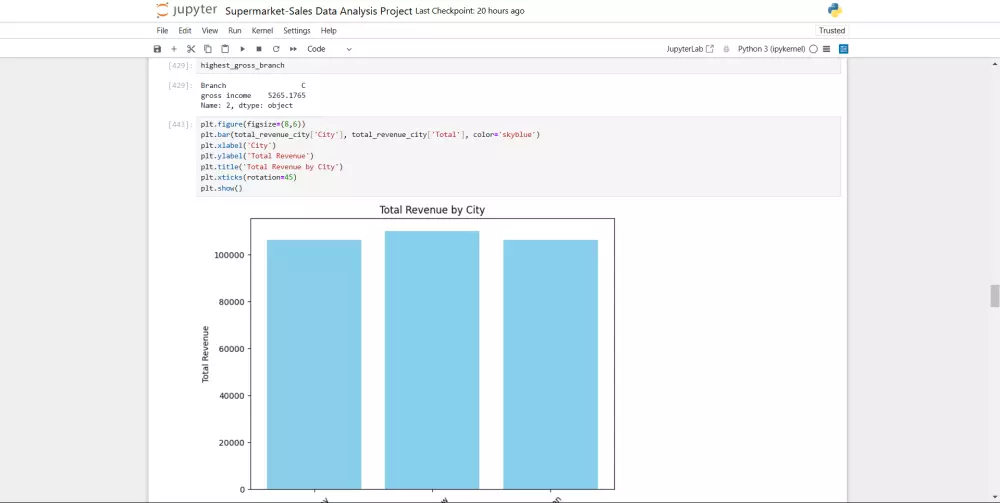The width and height of the screenshot is (1000, 503).
Task: Click the Trusted notebook button
Action: [x=832, y=31]
